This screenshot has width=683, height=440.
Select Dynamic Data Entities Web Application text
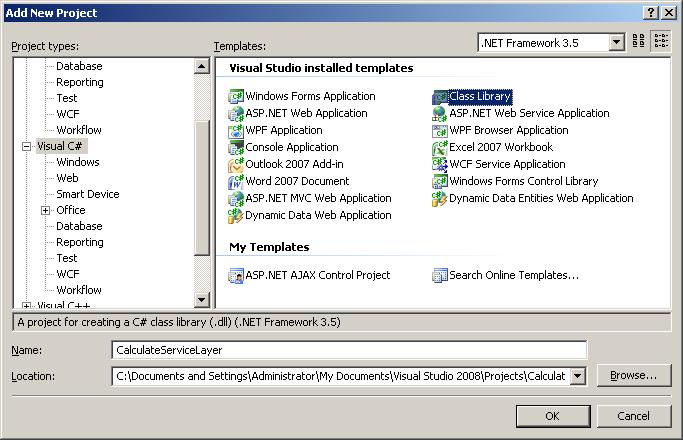point(541,198)
